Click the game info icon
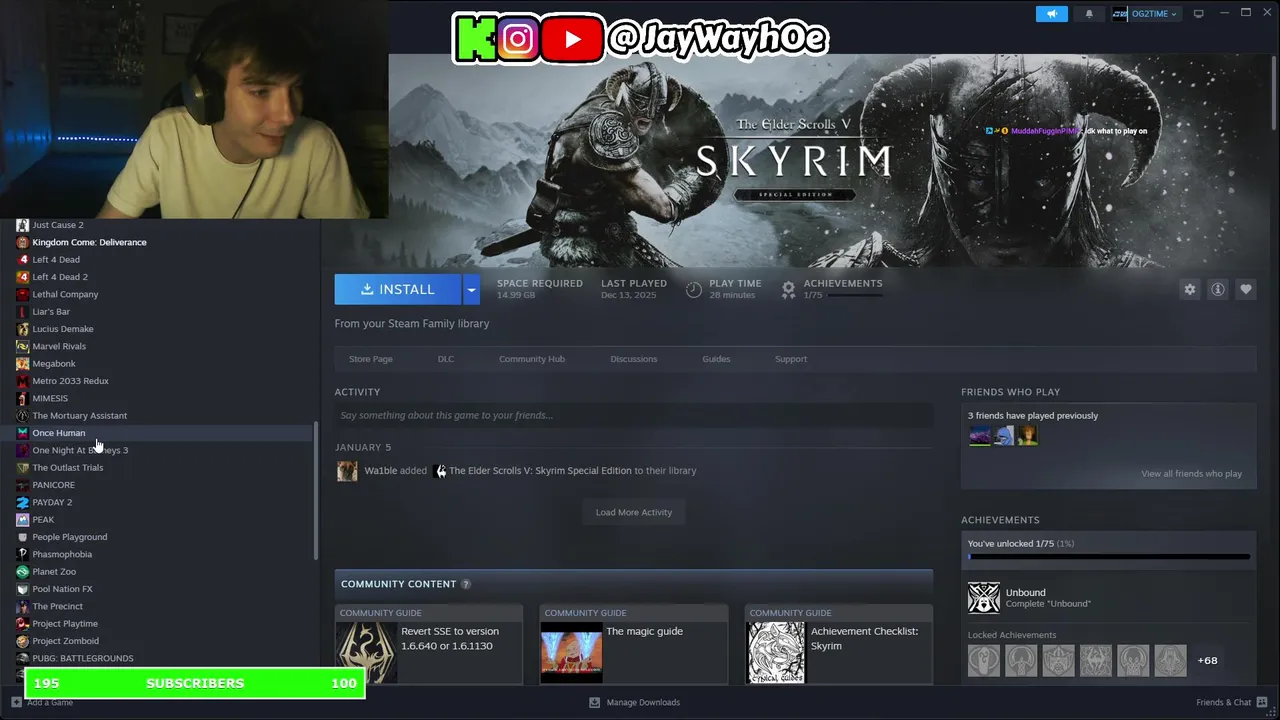 pos(1218,289)
